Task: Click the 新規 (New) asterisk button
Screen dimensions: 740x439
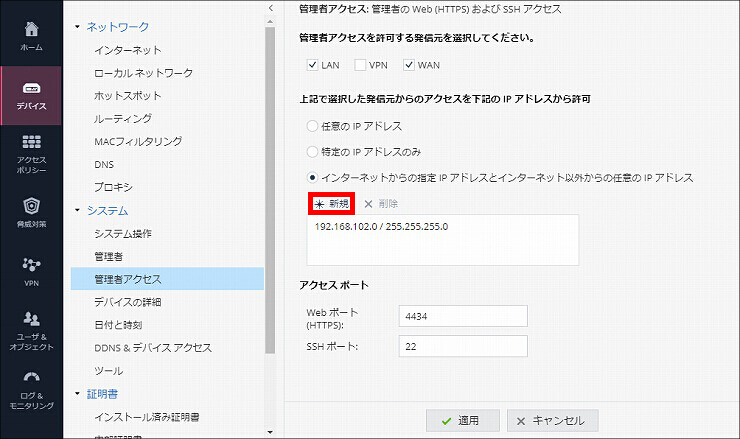Action: click(331, 203)
